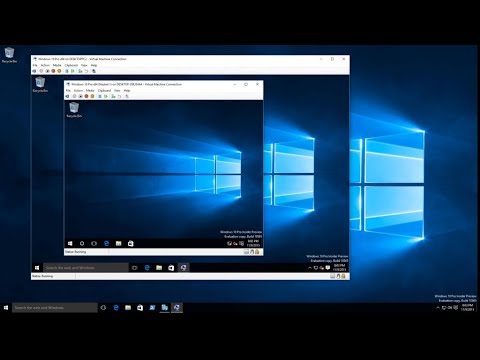Open Start menu inside outer VM
The image size is (480, 360).
pos(37,268)
